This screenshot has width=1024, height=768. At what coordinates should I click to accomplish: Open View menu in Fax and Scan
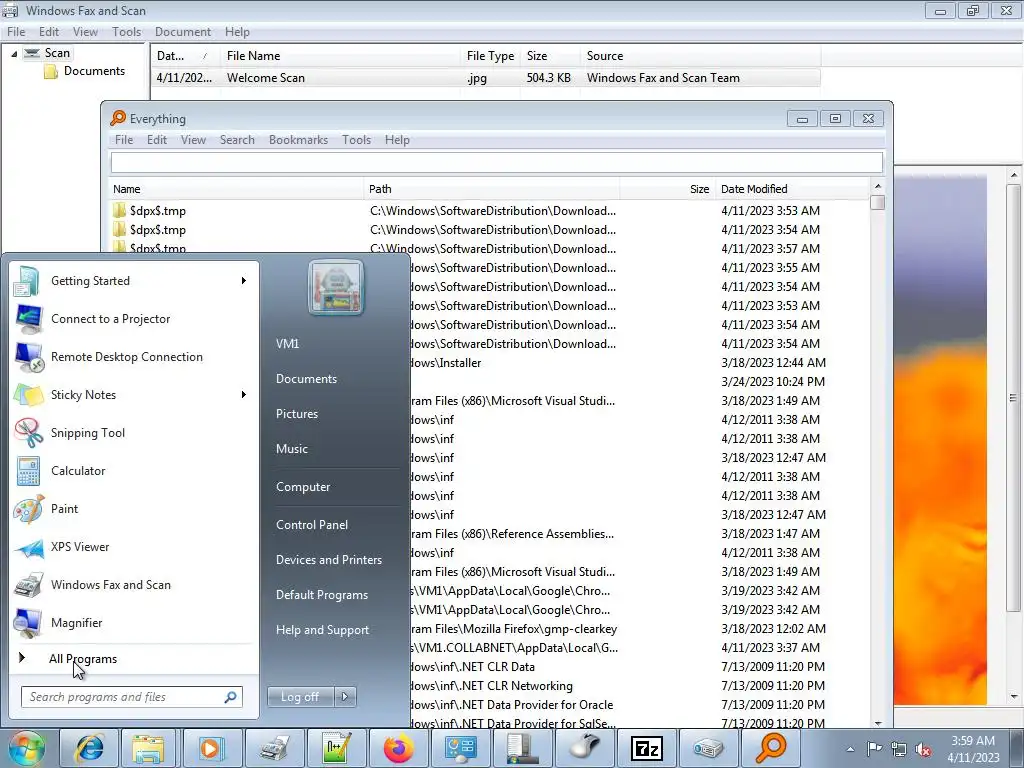pos(85,32)
